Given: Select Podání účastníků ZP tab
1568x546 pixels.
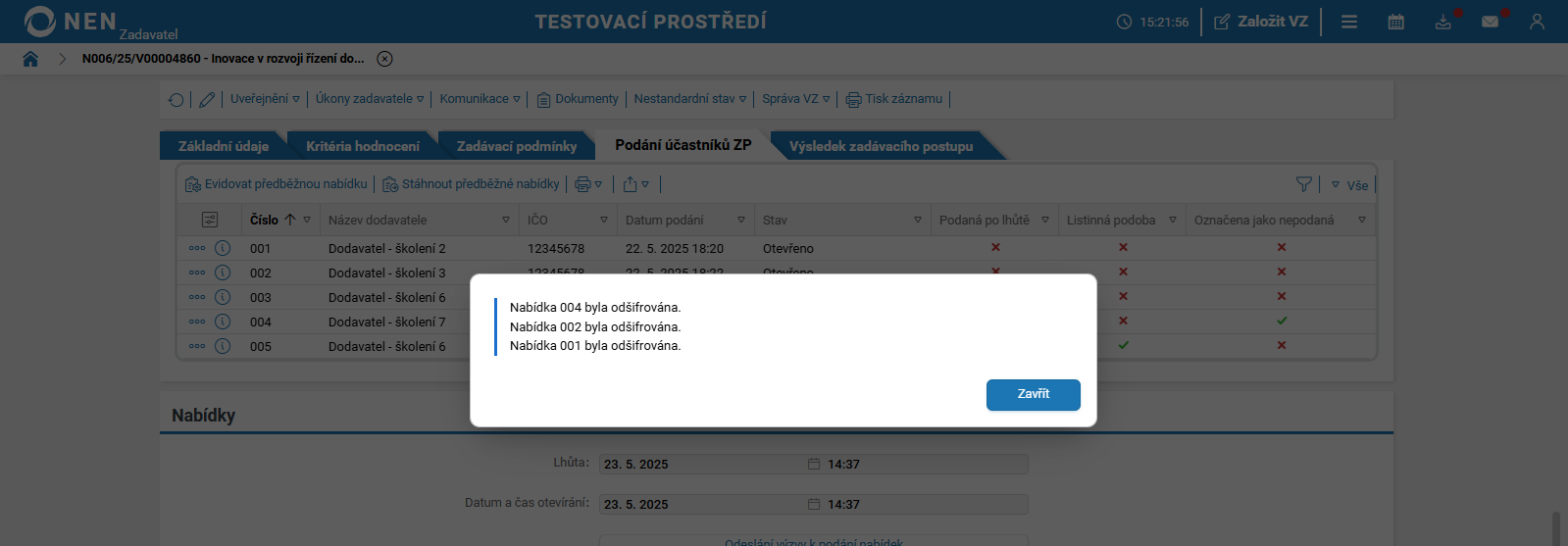Looking at the screenshot, I should [x=683, y=145].
